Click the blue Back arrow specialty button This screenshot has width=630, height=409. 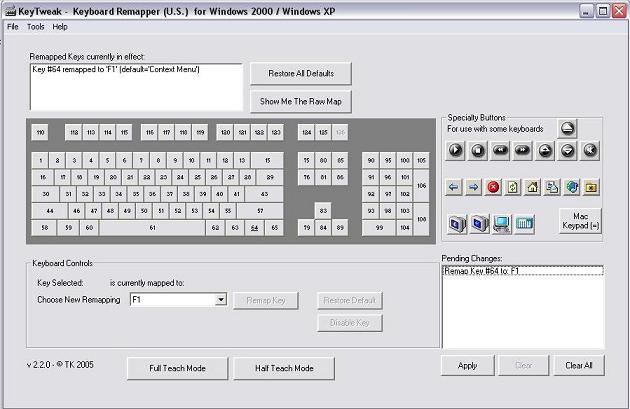pos(454,187)
